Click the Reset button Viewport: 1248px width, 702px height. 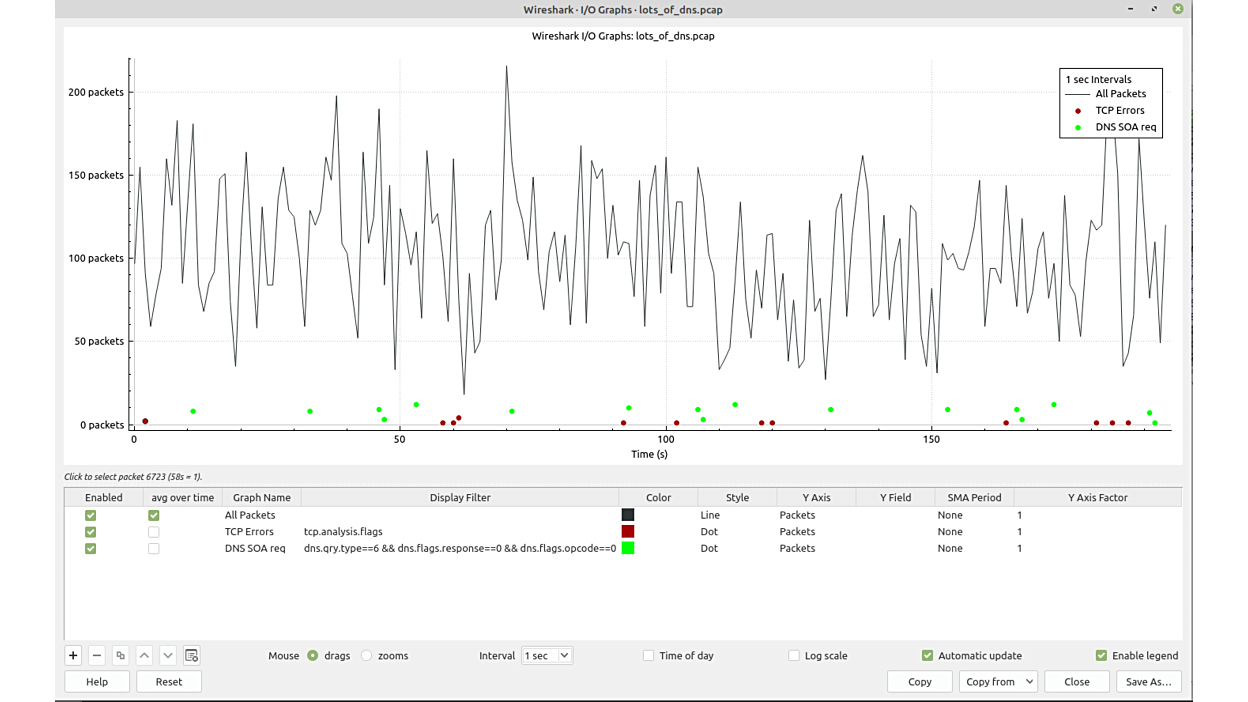168,682
